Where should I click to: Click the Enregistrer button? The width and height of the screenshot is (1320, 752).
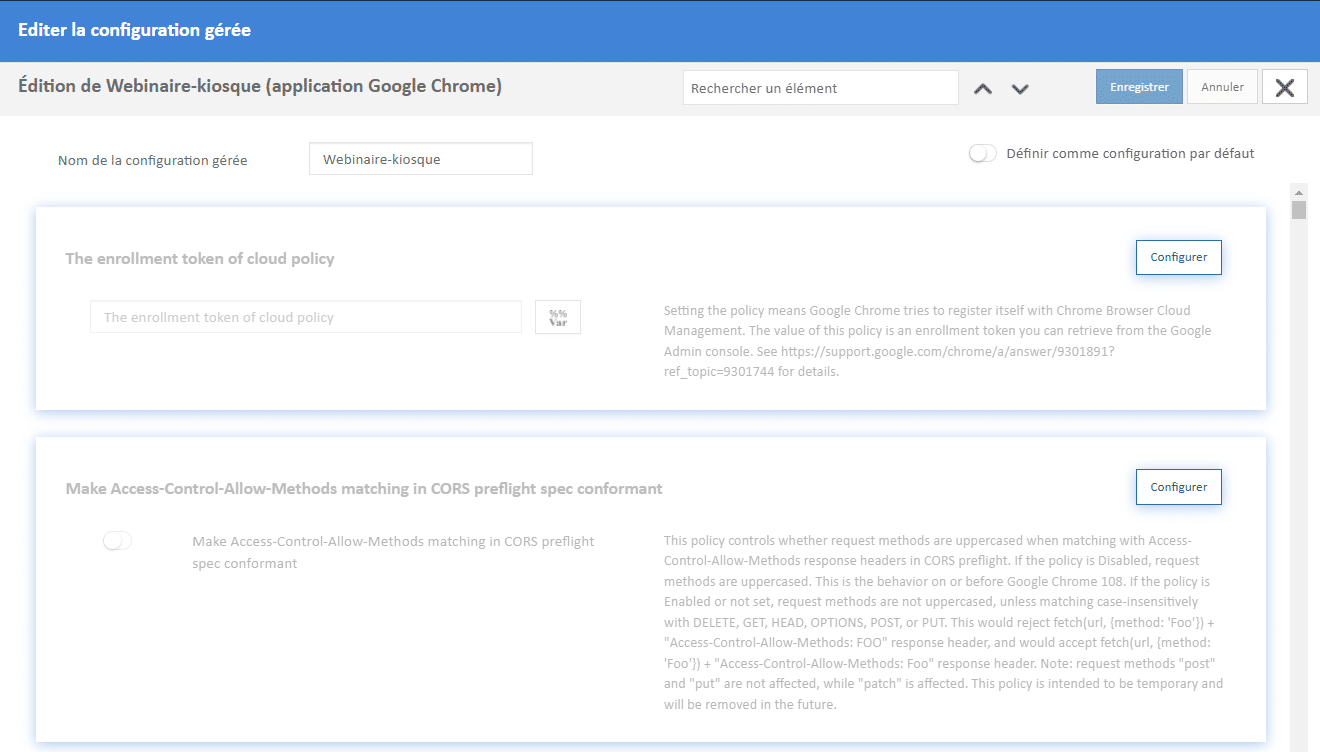(1140, 87)
